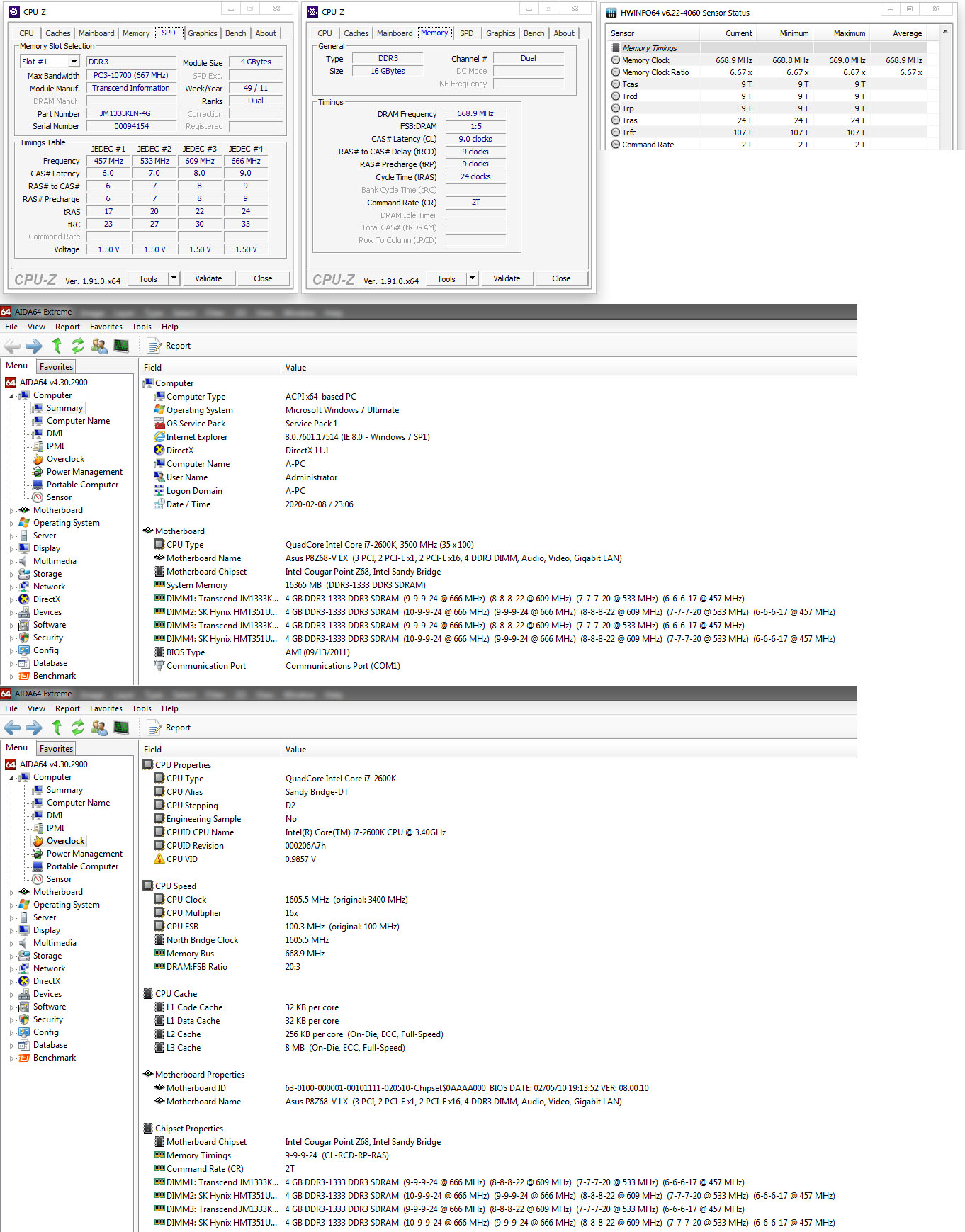Viewport: 965px width, 1232px height.
Task: Open the Tools dropdown arrow in CPU-Z Memory window
Action: [472, 278]
